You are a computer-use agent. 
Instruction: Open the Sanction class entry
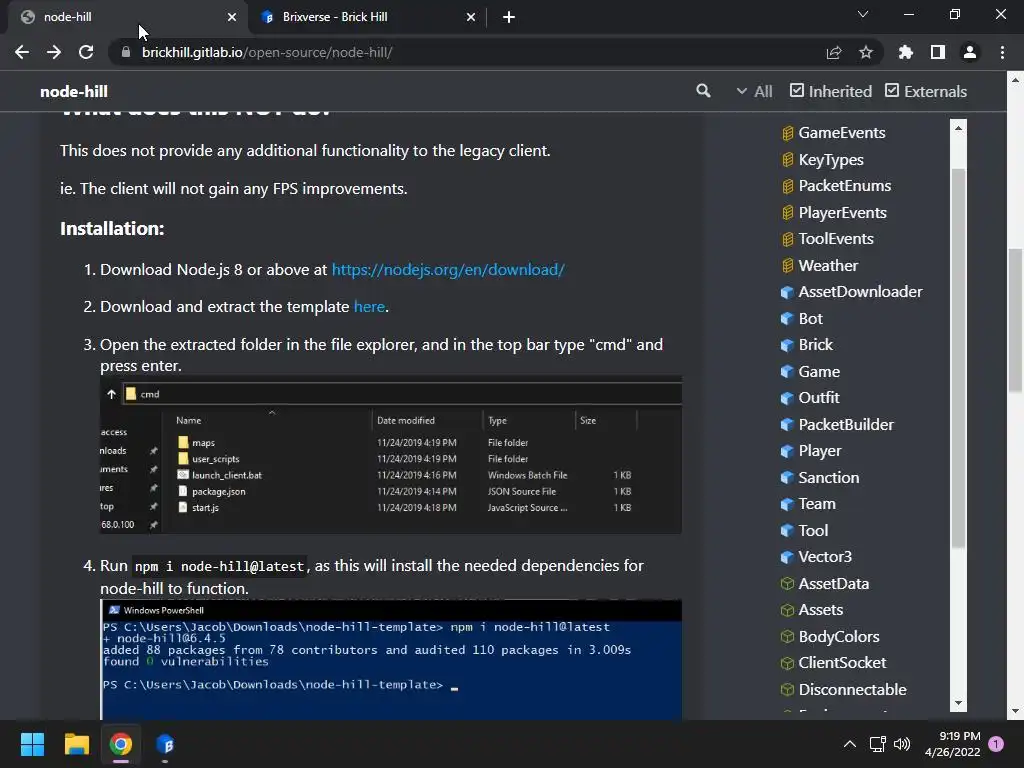click(x=820, y=477)
